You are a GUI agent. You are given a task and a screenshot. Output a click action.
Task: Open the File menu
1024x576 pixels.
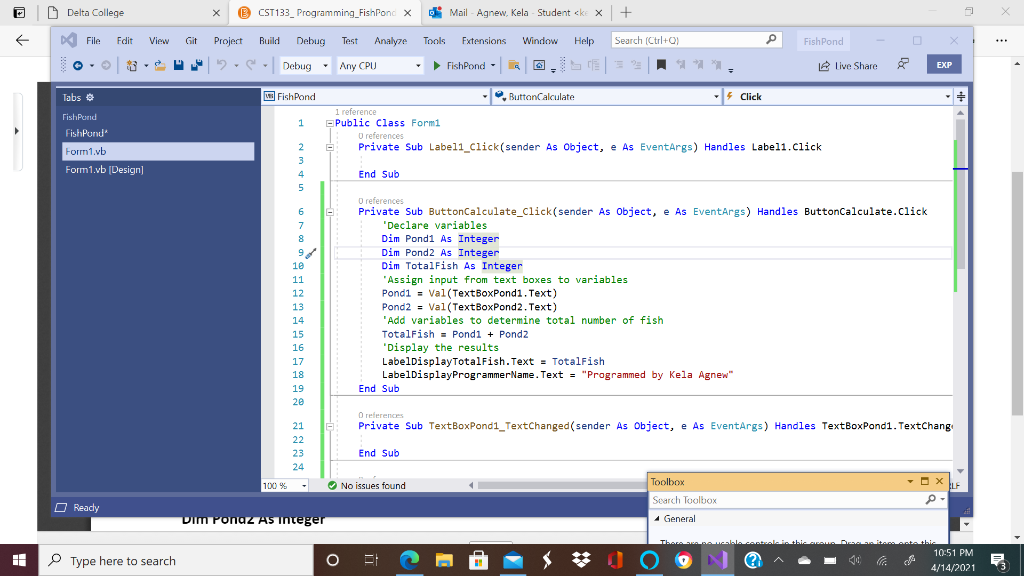pos(93,40)
